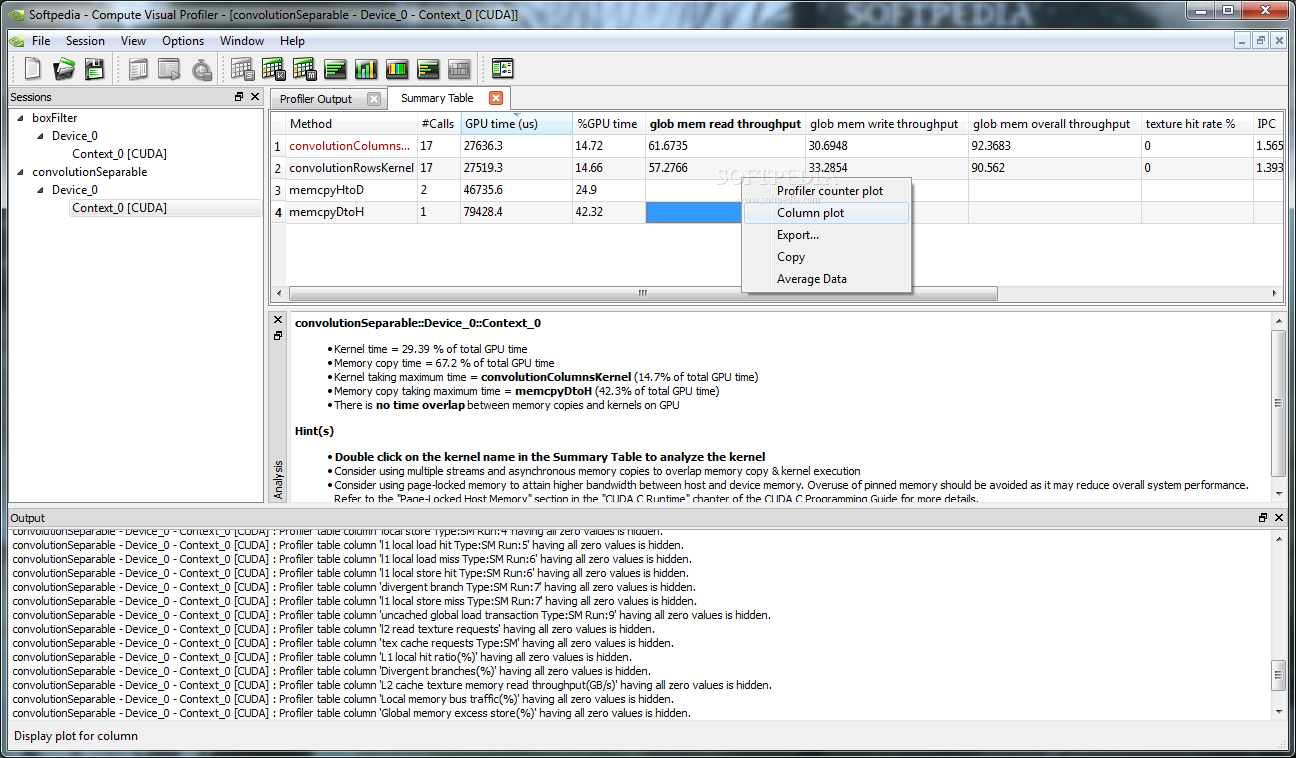Click the run session play-arrow icon
This screenshot has height=758, width=1296.
pos(170,69)
